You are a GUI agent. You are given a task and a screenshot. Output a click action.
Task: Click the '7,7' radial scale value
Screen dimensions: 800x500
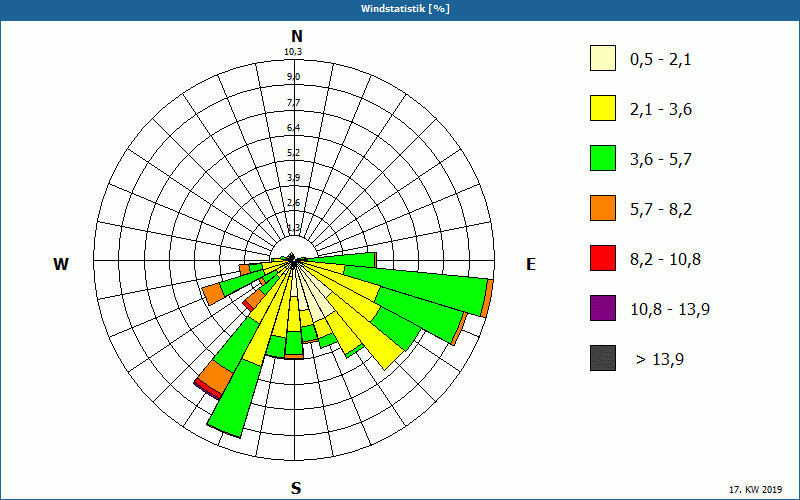click(x=293, y=103)
